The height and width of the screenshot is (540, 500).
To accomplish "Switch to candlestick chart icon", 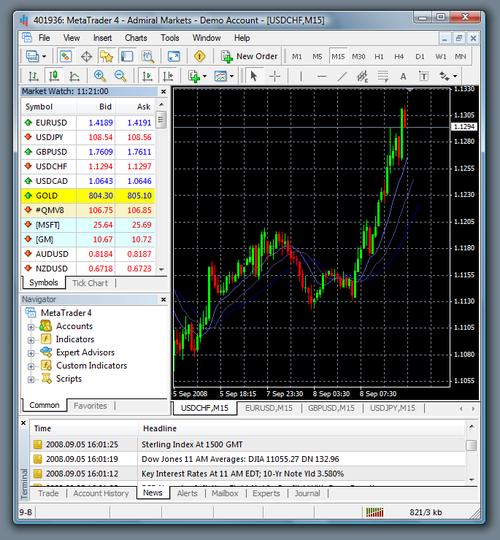I will [x=54, y=76].
